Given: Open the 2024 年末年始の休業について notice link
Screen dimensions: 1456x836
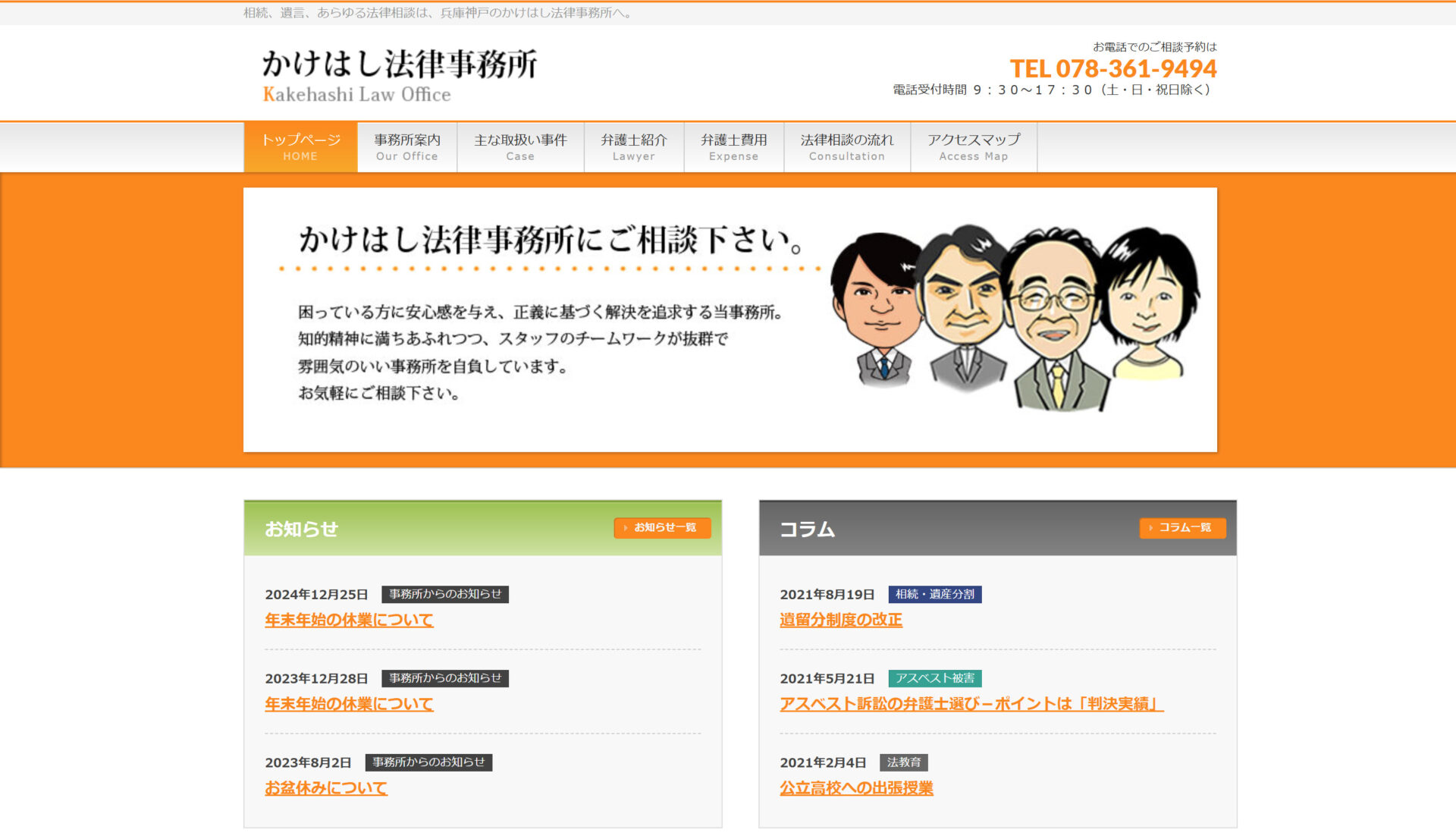Looking at the screenshot, I should coord(349,620).
